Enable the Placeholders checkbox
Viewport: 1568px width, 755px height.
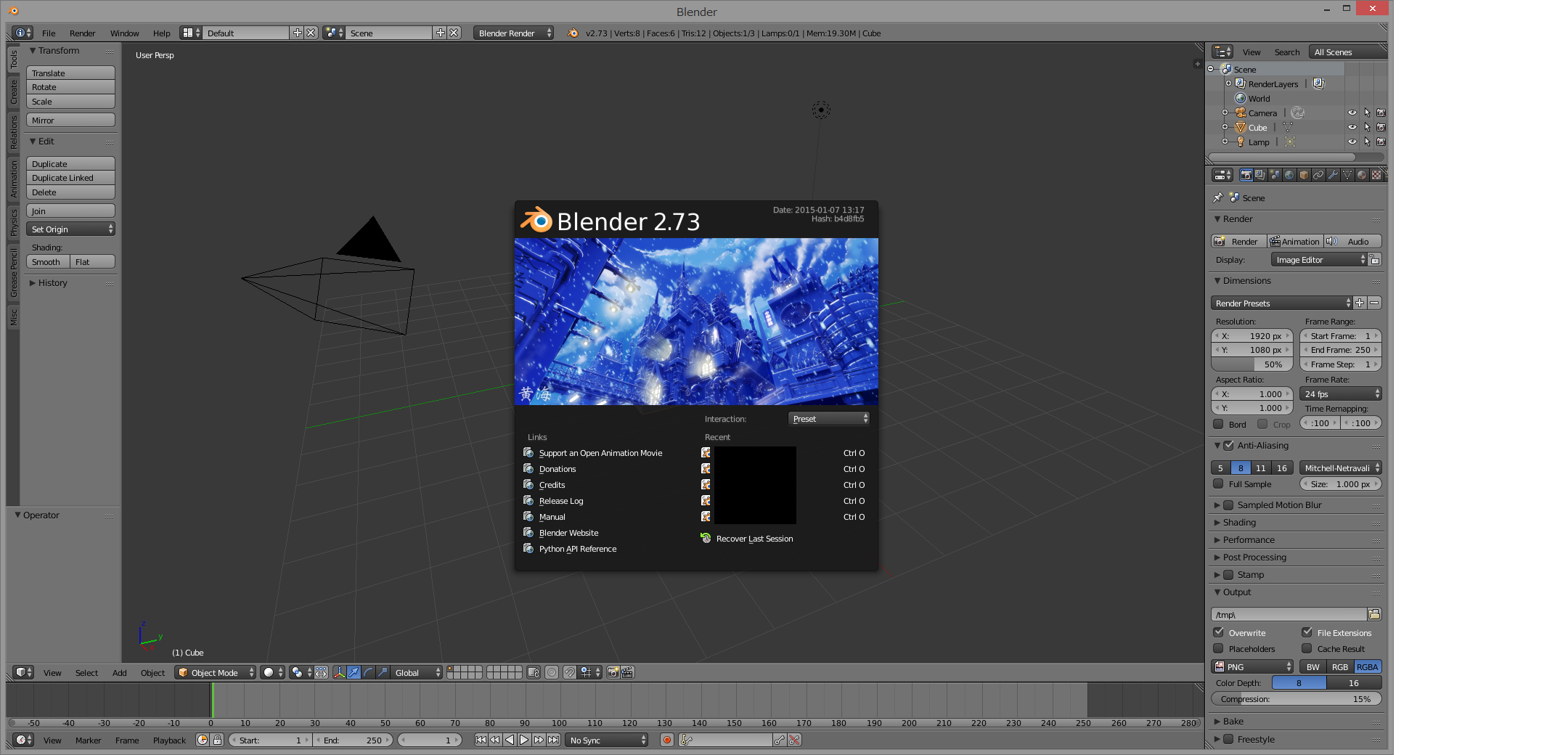point(1219,648)
